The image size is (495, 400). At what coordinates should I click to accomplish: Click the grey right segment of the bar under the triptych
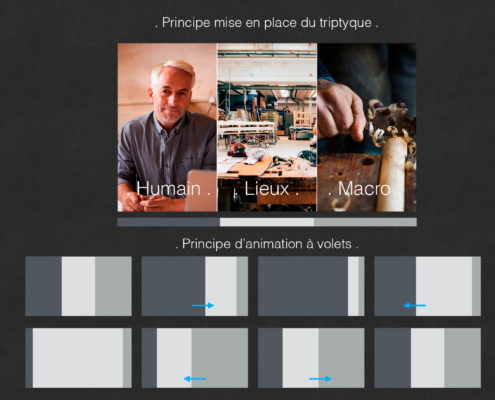pos(365,222)
